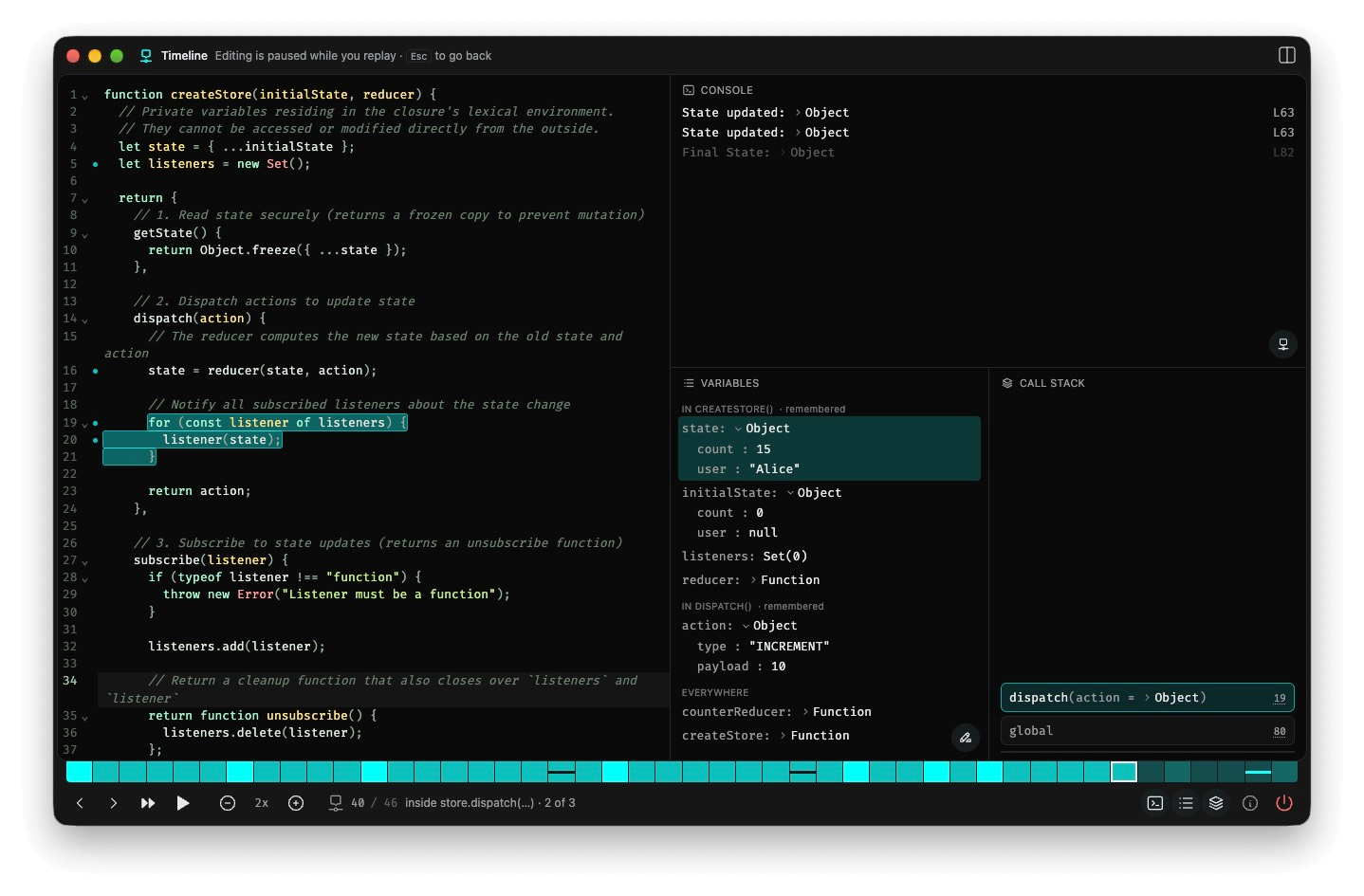Toggle the variables list panel icon
This screenshot has width=1364, height=896.
(1186, 803)
